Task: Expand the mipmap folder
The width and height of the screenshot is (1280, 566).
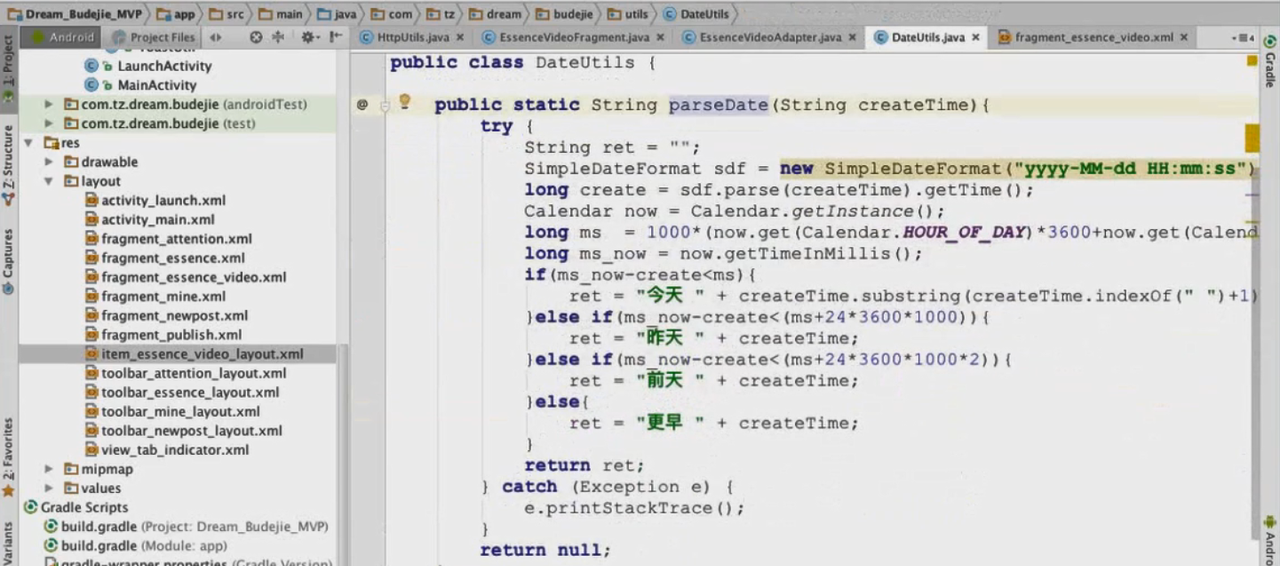Action: pos(49,469)
